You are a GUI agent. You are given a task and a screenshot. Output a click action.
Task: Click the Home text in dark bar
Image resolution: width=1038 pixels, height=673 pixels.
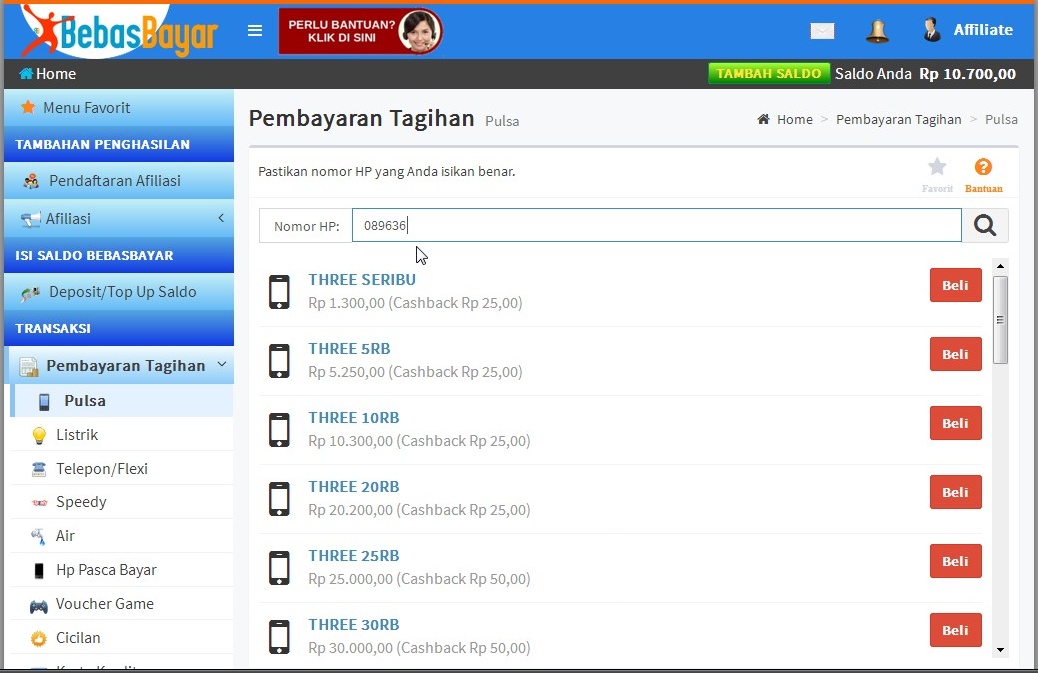[x=56, y=73]
